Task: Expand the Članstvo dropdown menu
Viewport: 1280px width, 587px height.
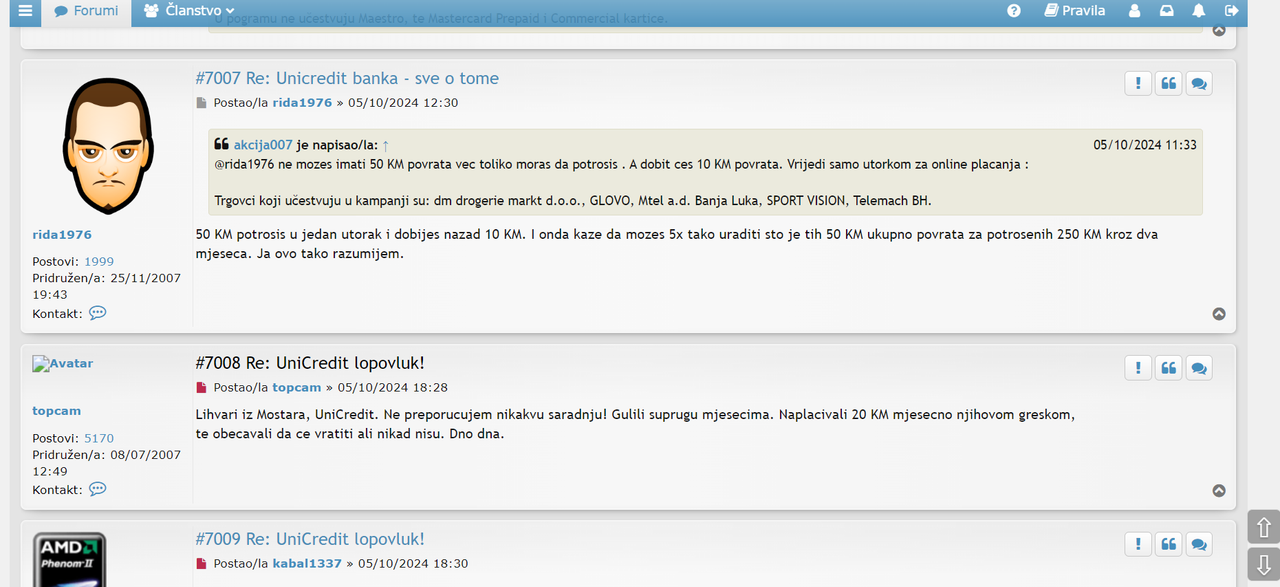Action: click(x=189, y=11)
